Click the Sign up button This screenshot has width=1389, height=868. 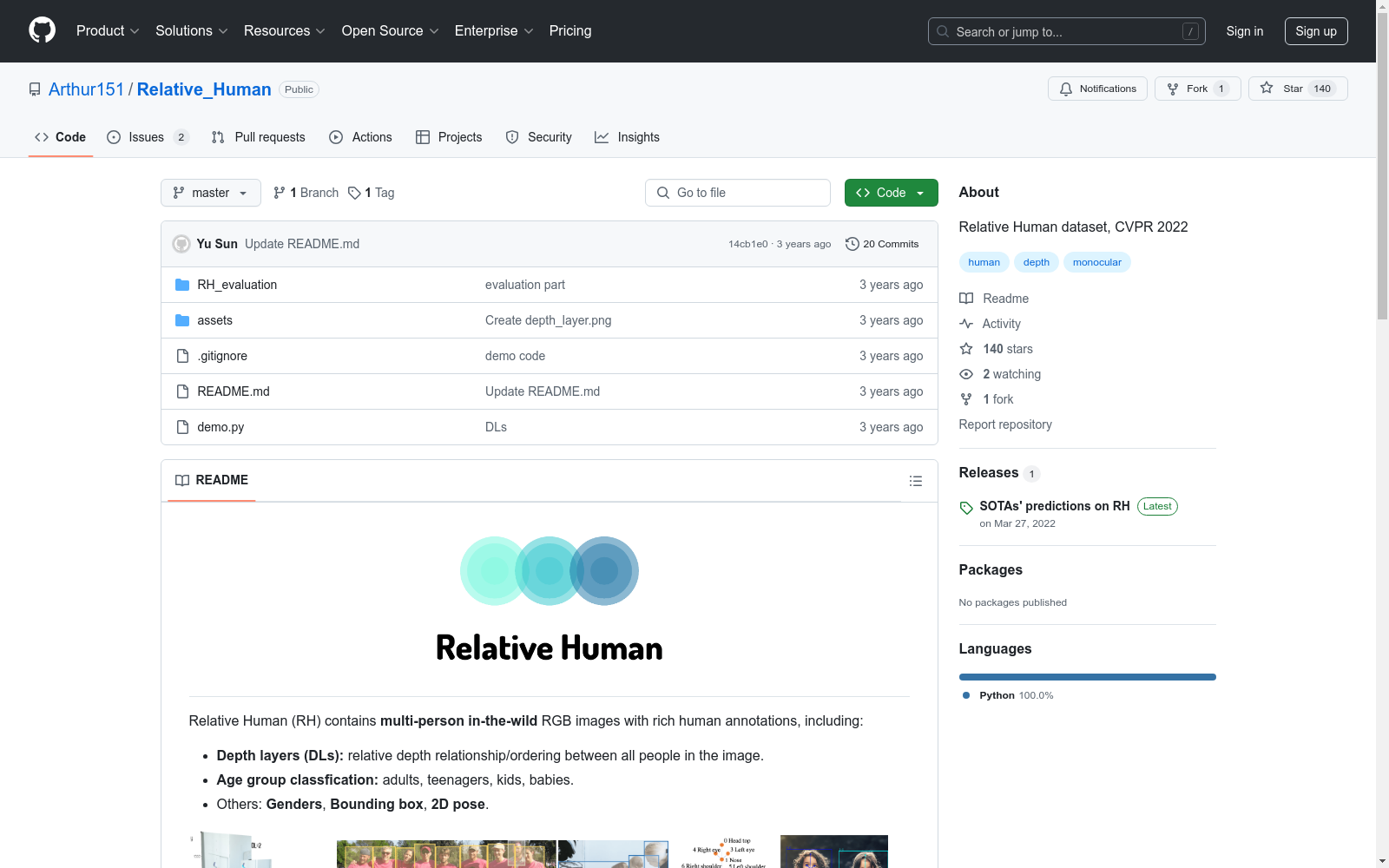(x=1316, y=31)
